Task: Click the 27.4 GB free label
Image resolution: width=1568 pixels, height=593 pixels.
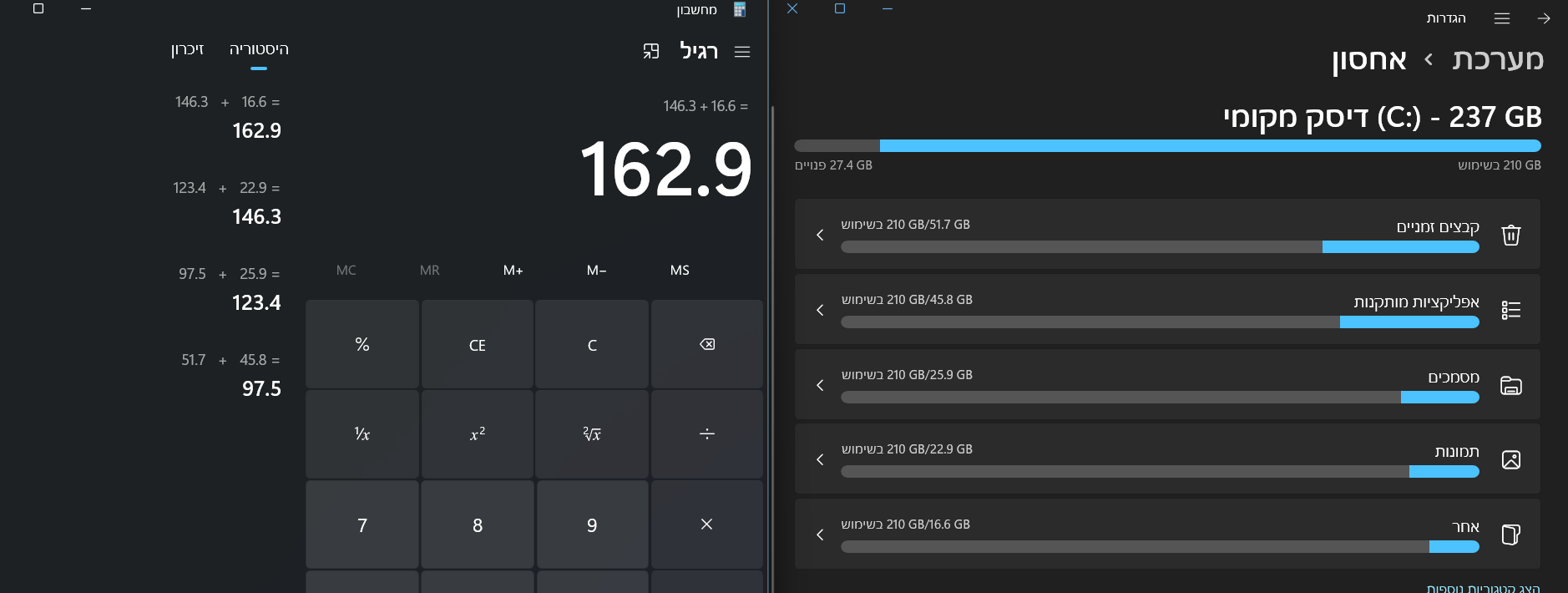Action: [x=833, y=165]
